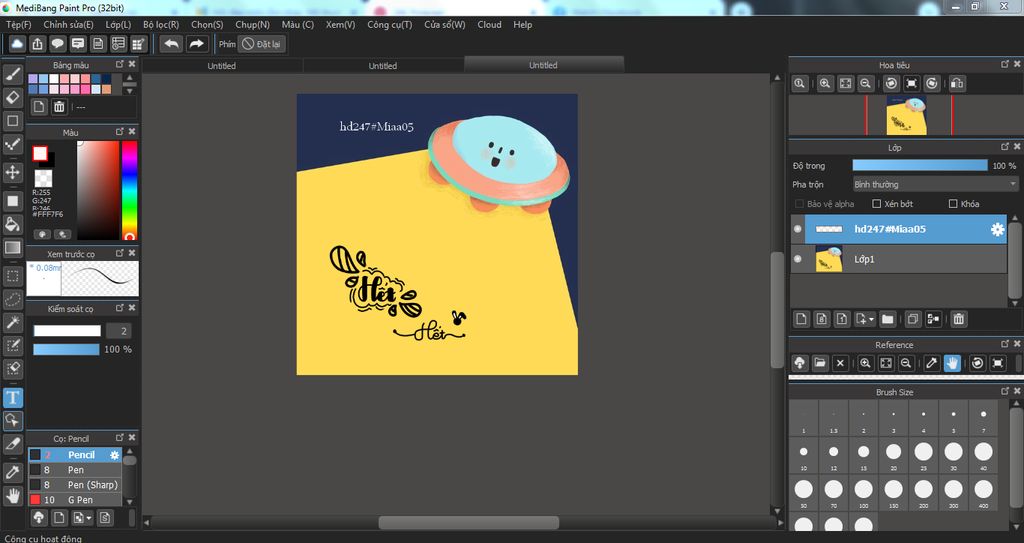Screen dimensions: 1024x543
Task: Add new folder in the layer panel
Action: (x=887, y=320)
